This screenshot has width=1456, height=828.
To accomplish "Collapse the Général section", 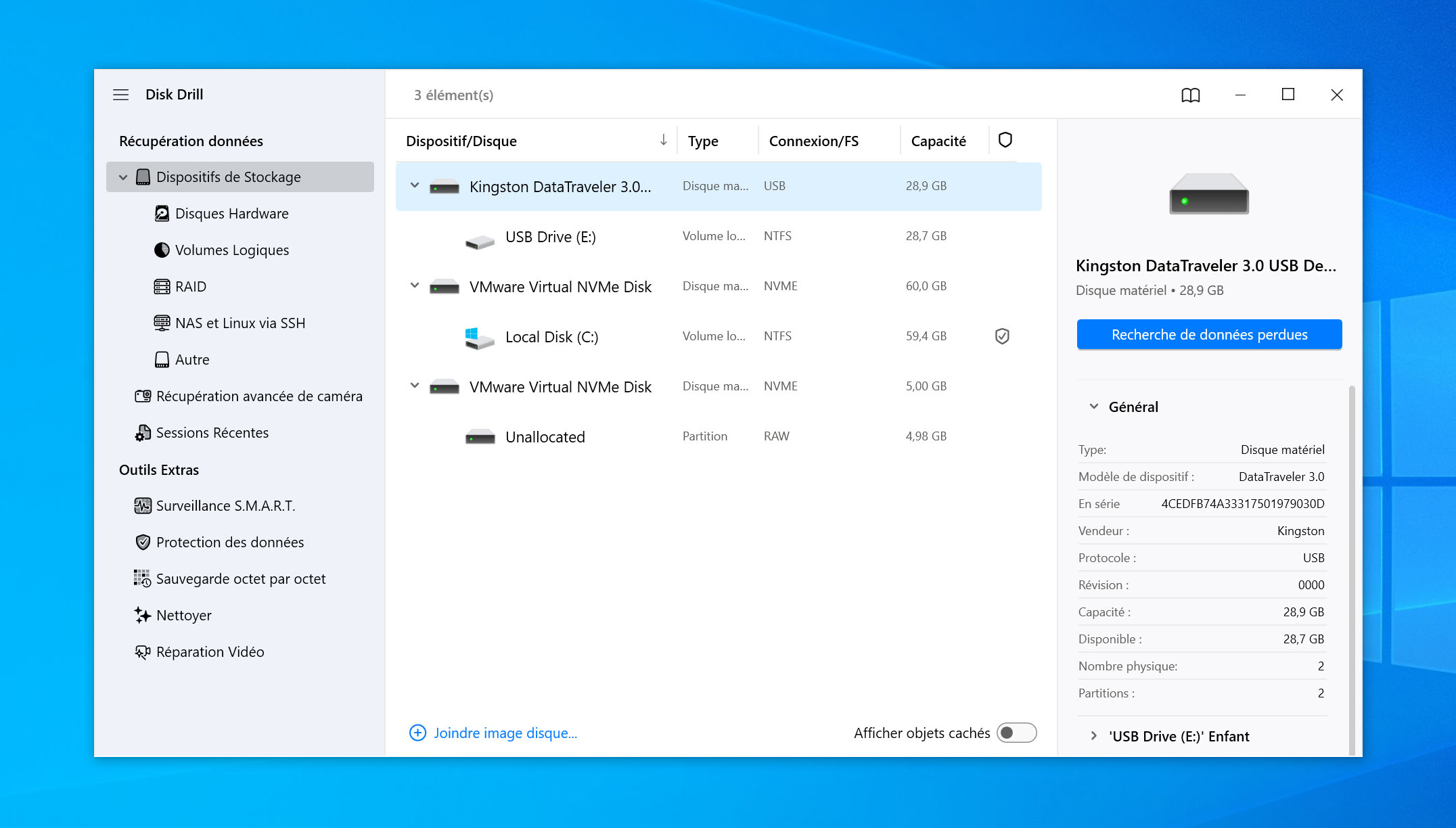I will (x=1093, y=407).
